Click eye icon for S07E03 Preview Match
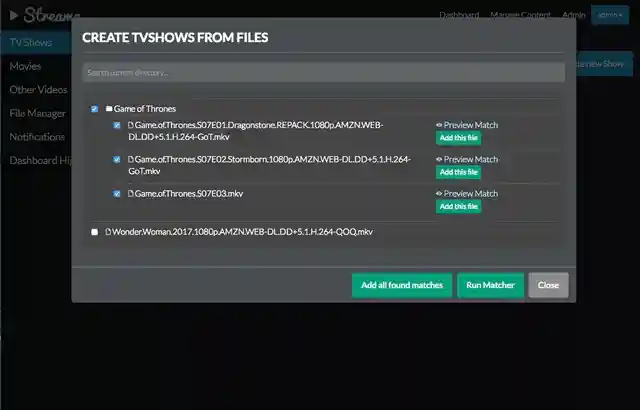Viewport: 640px width, 410px height. click(439, 193)
